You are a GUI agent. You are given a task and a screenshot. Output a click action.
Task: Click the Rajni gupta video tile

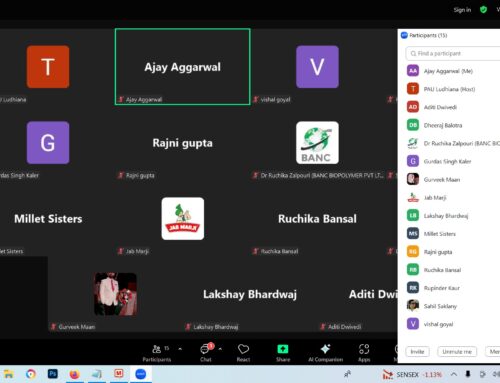(x=182, y=143)
